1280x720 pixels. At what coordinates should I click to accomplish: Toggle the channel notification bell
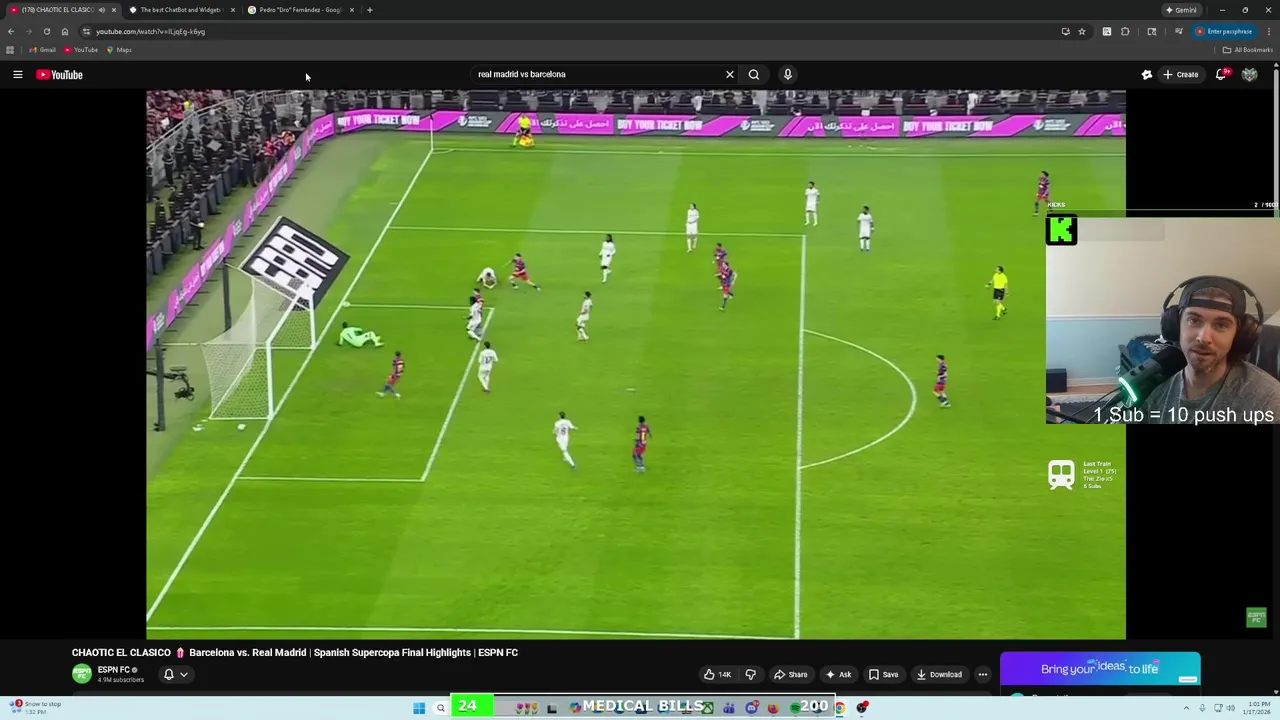[x=169, y=674]
